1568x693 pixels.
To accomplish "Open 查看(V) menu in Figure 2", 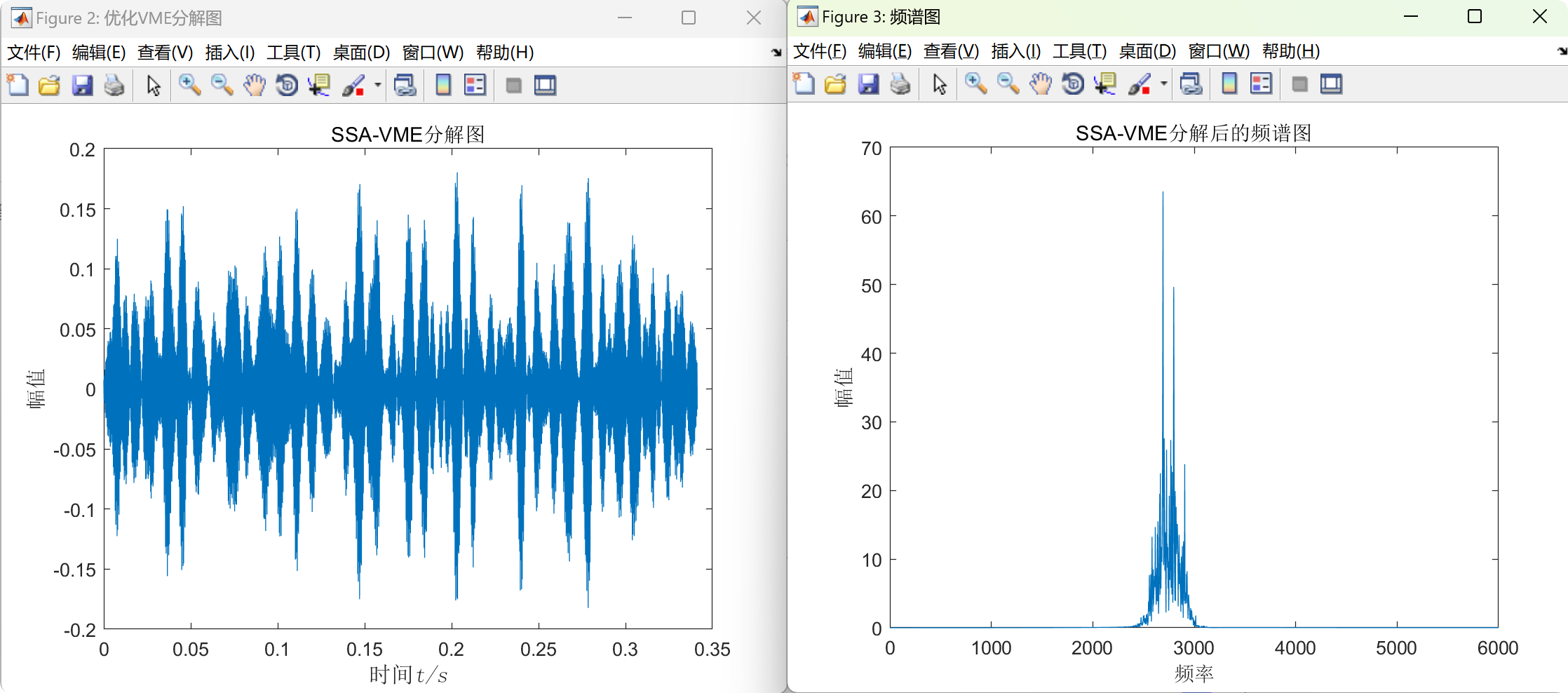I will coord(165,53).
